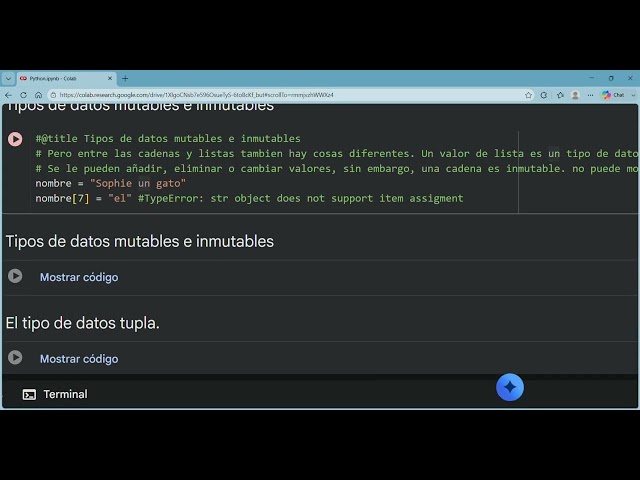Image resolution: width=640 pixels, height=480 pixels.
Task: Click the nombre[7] = "el" code line
Action: tap(249, 198)
